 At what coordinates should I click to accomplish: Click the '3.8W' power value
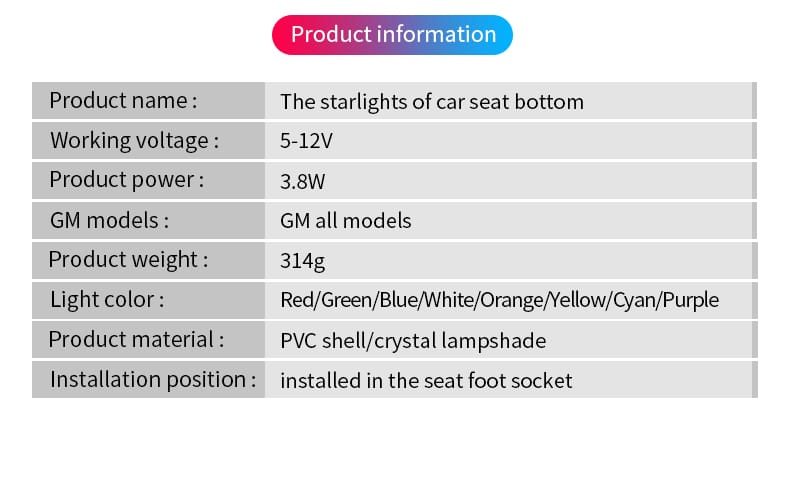[x=303, y=182]
